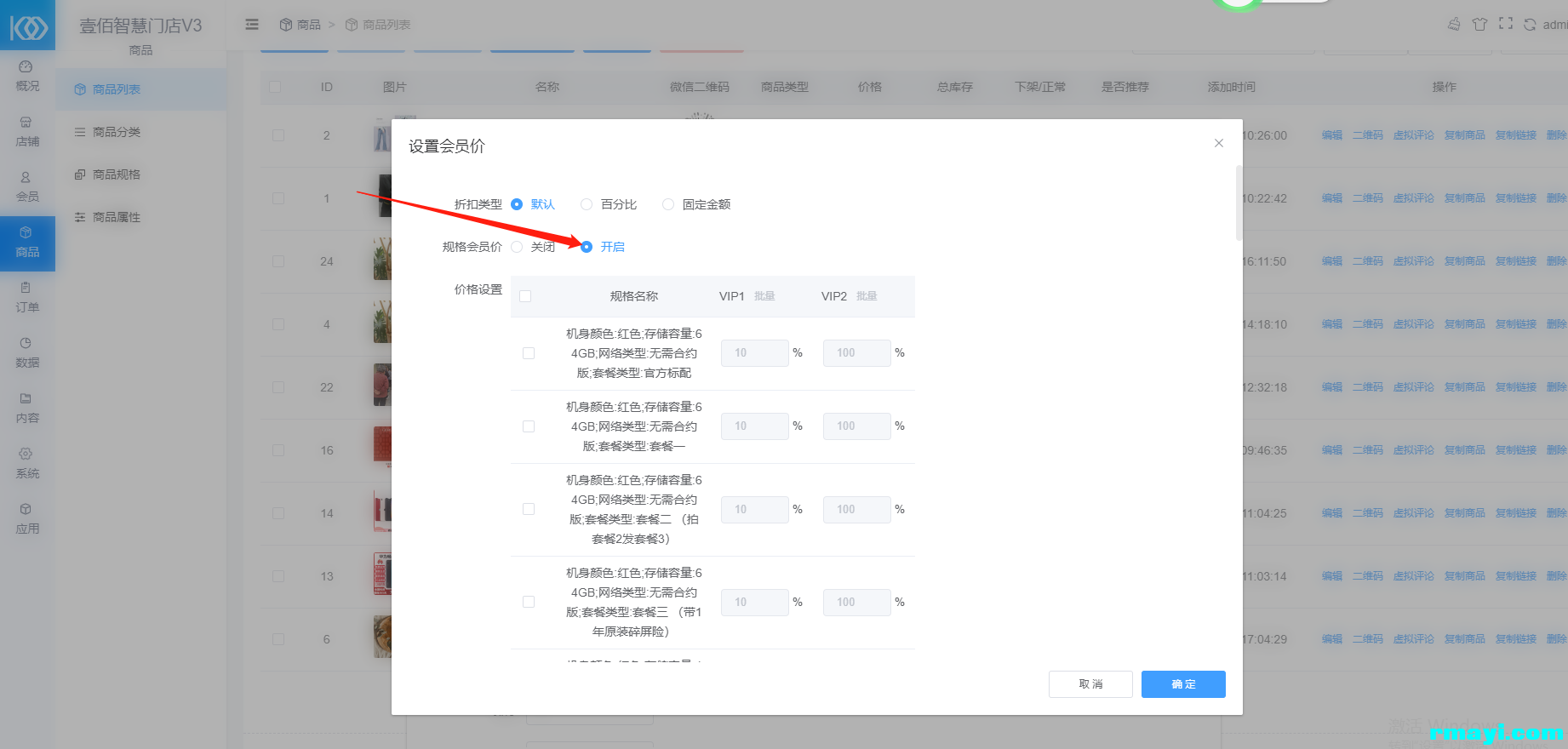Click 二维码 in the 10:22:42 row
The height and width of the screenshot is (749, 1568).
(1368, 198)
